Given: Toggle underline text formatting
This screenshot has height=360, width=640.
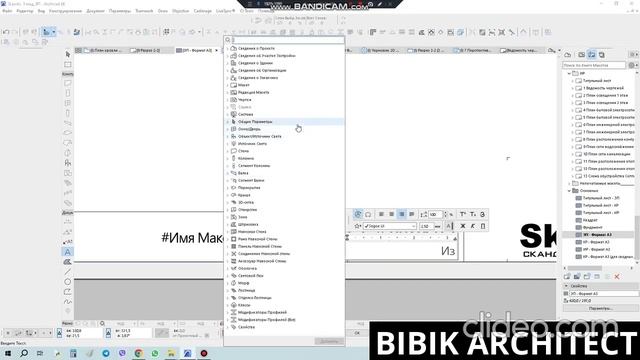Looking at the screenshot, I should 483,226.
